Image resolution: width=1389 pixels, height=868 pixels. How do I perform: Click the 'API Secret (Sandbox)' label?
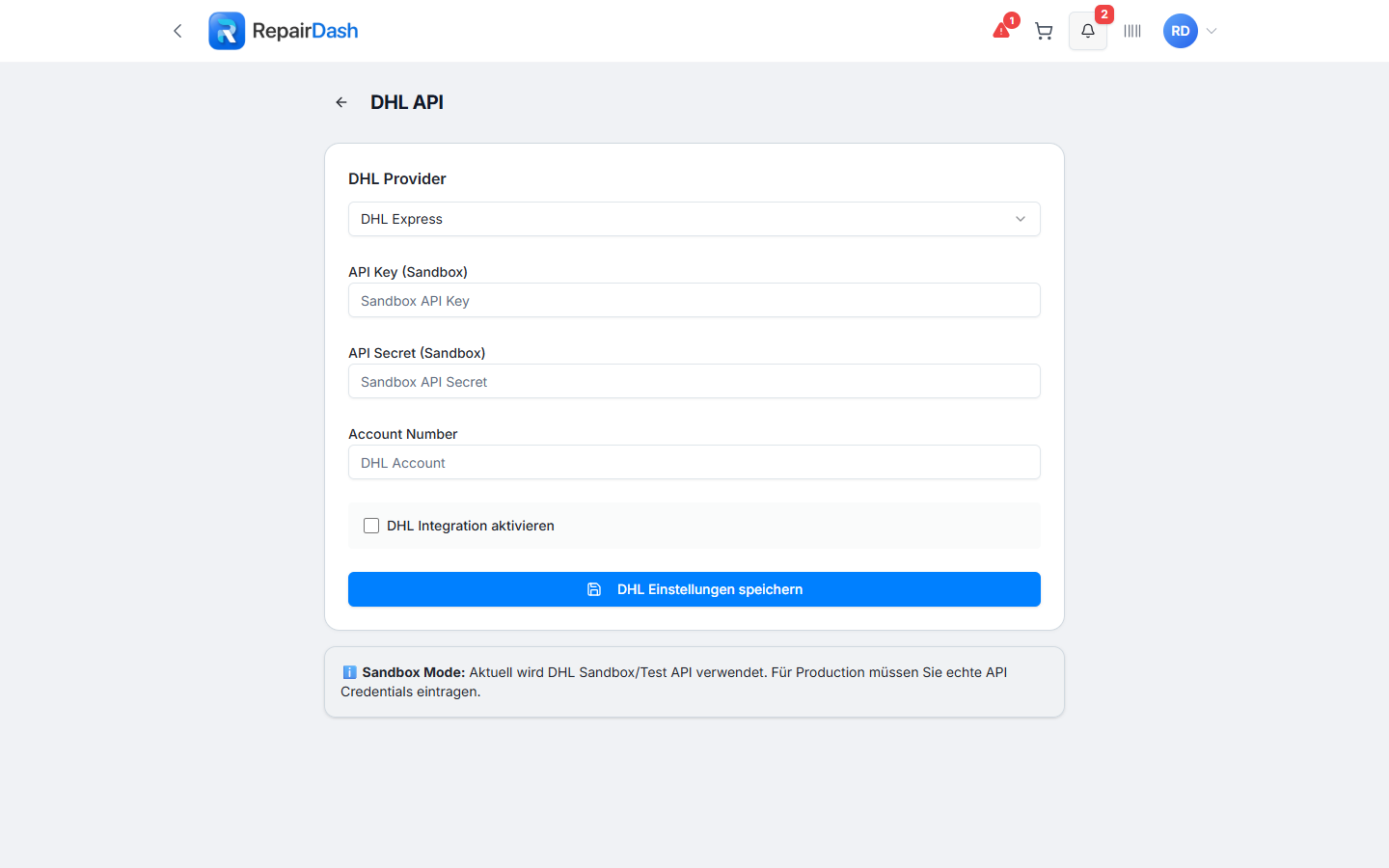click(x=417, y=353)
